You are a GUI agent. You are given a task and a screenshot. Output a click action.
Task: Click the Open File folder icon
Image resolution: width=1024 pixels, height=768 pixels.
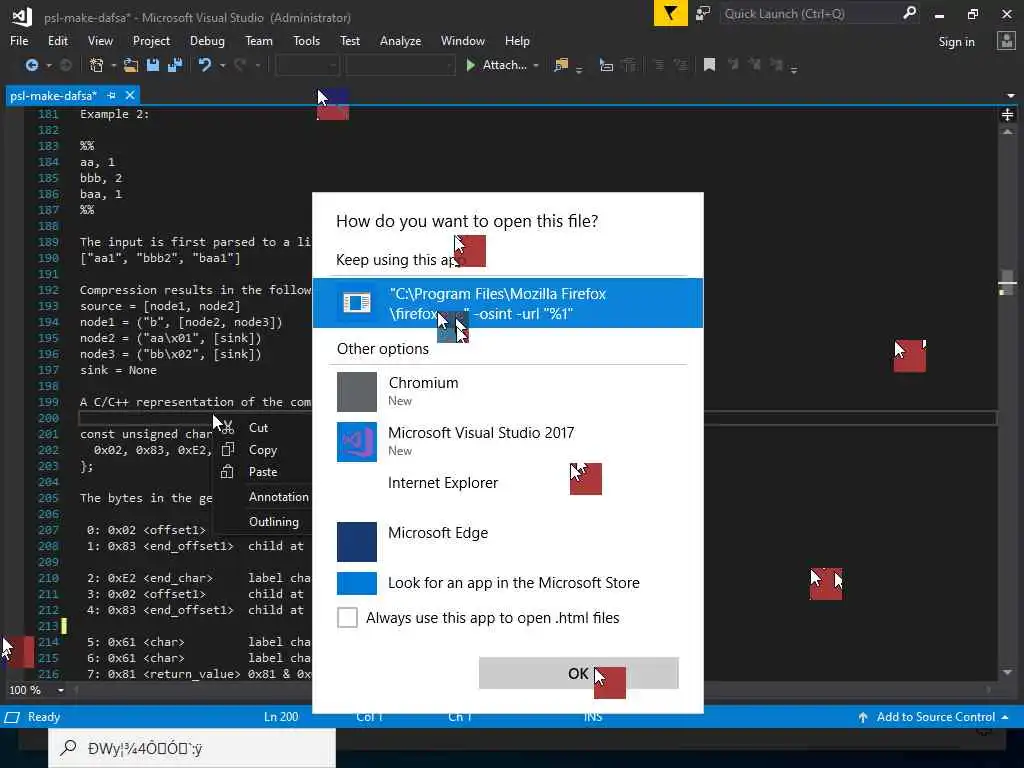(131, 65)
